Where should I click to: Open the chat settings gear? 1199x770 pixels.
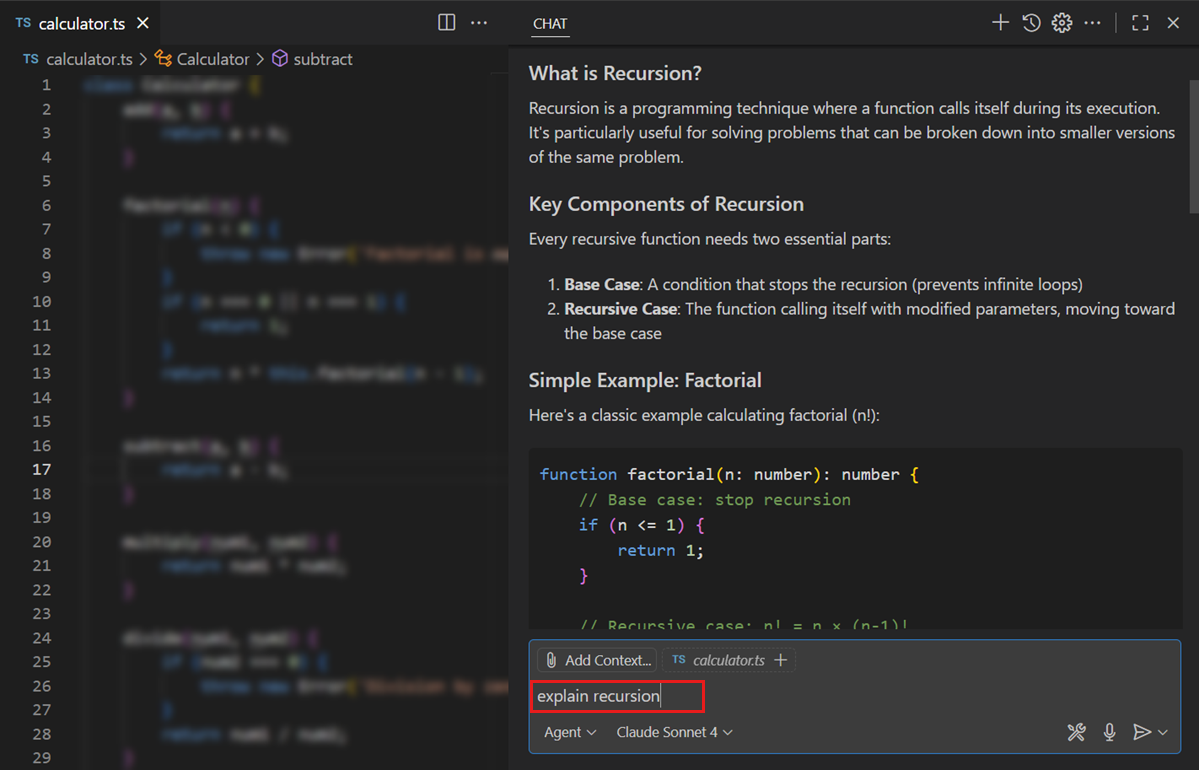pyautogui.click(x=1061, y=22)
